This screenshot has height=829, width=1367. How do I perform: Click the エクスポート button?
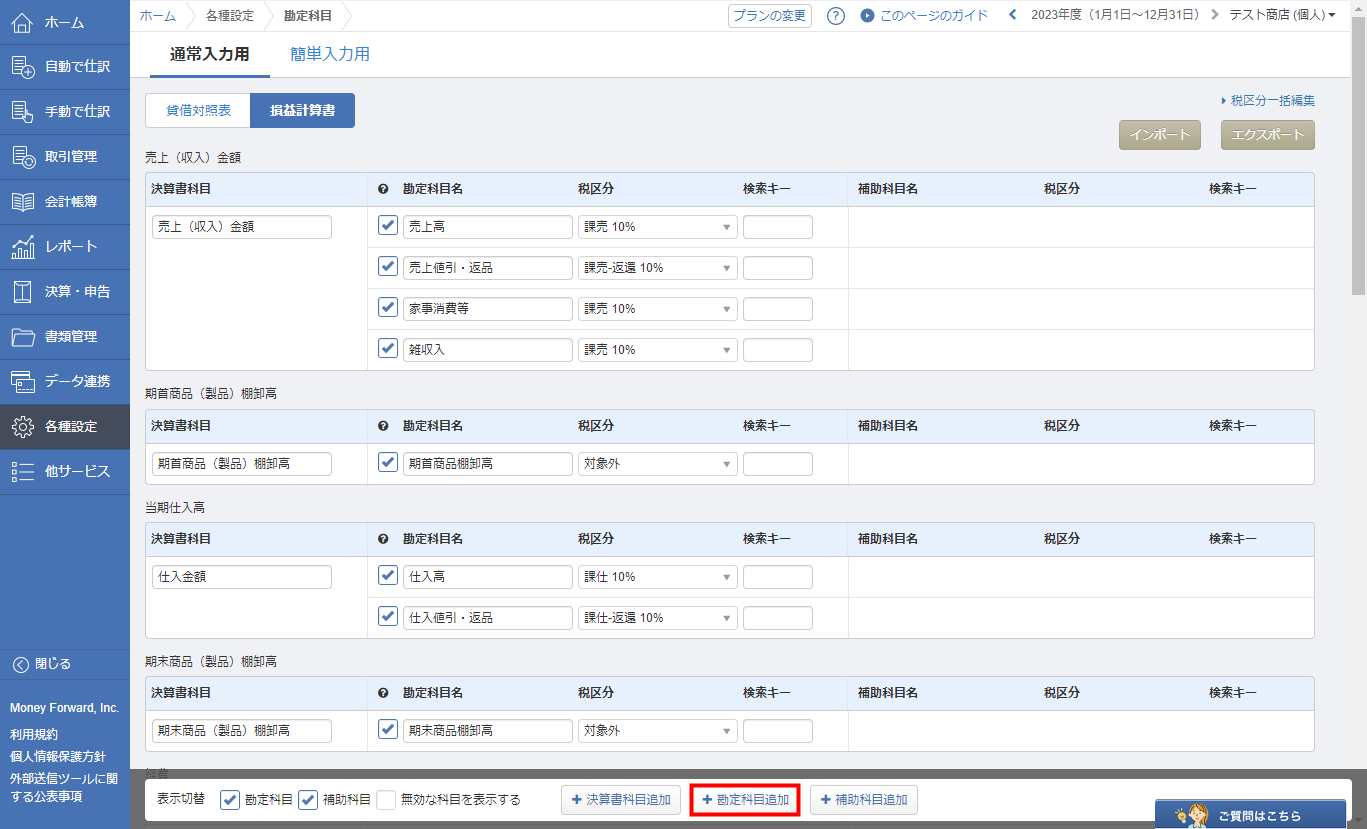point(1267,135)
